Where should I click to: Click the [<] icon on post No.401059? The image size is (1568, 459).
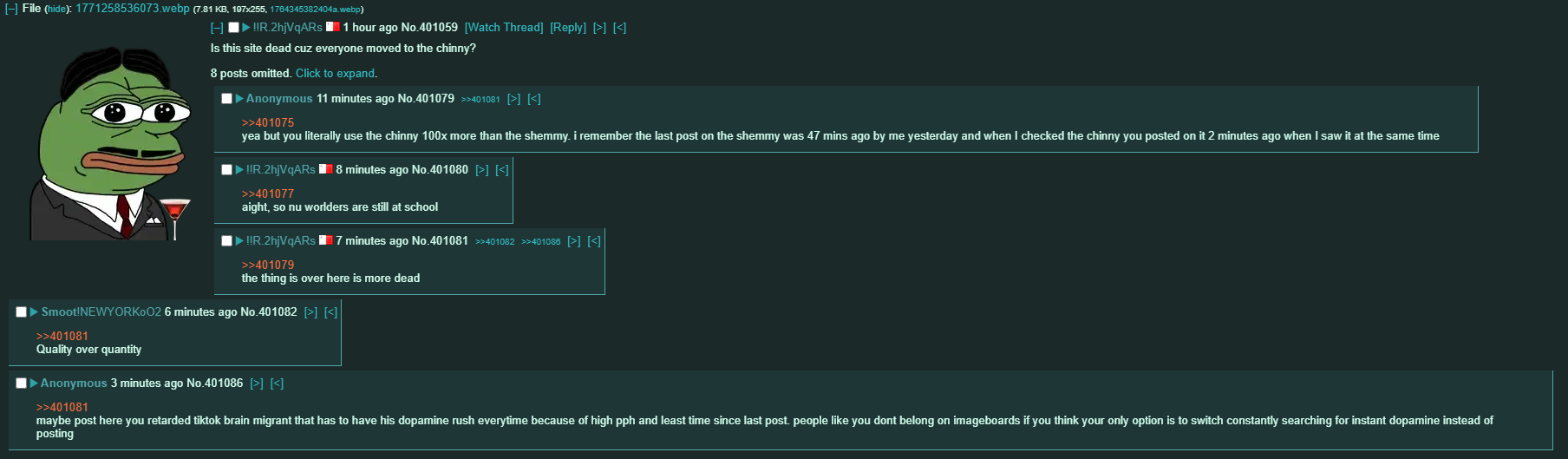click(x=619, y=28)
